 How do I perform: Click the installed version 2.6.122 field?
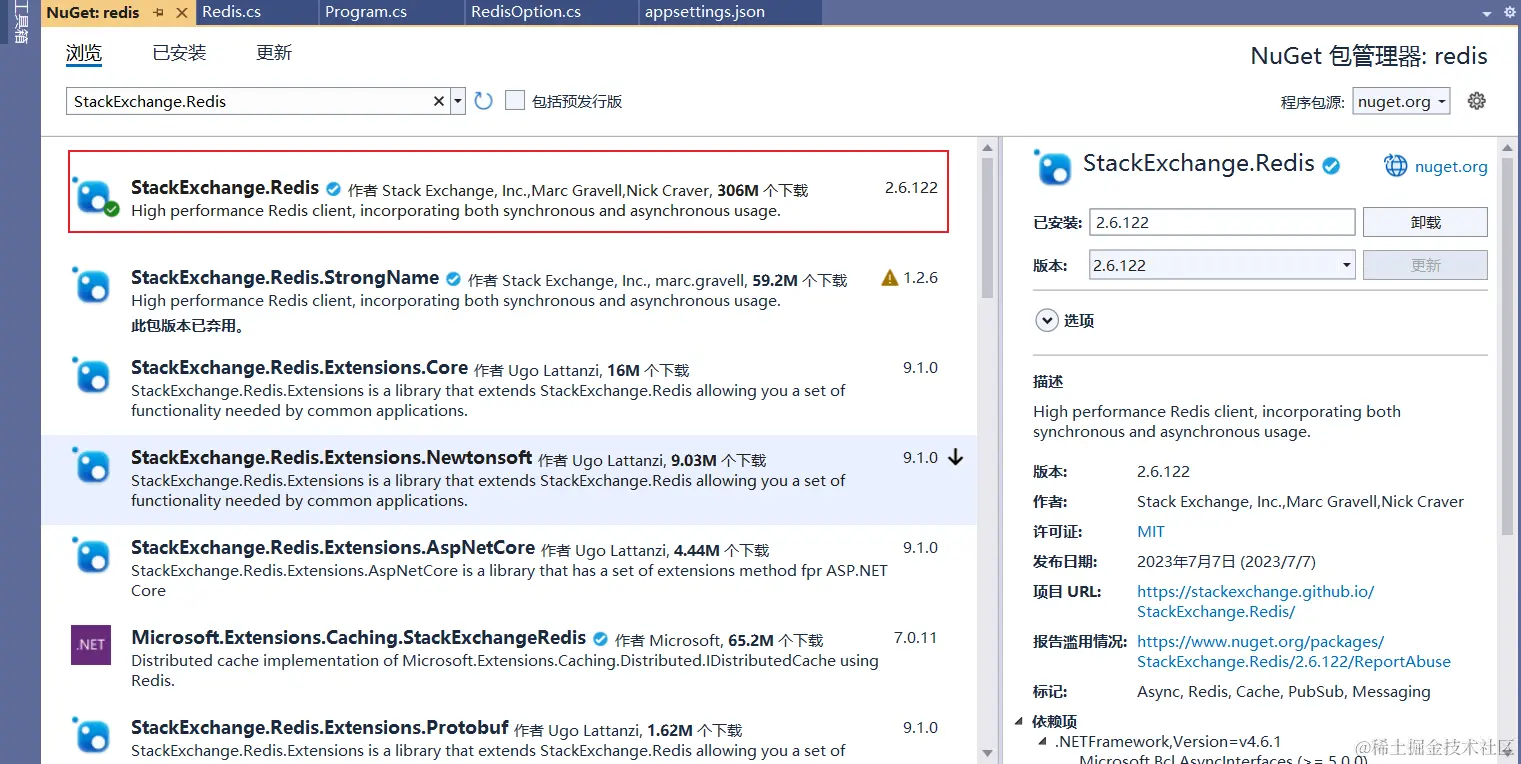pyautogui.click(x=1222, y=222)
